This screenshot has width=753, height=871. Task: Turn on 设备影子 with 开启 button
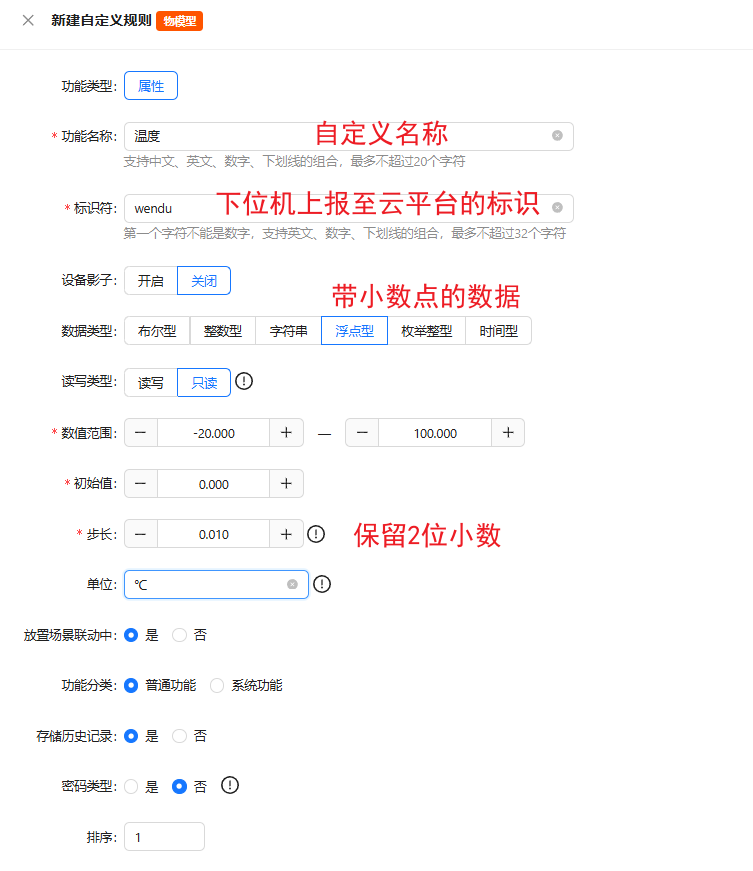click(151, 281)
